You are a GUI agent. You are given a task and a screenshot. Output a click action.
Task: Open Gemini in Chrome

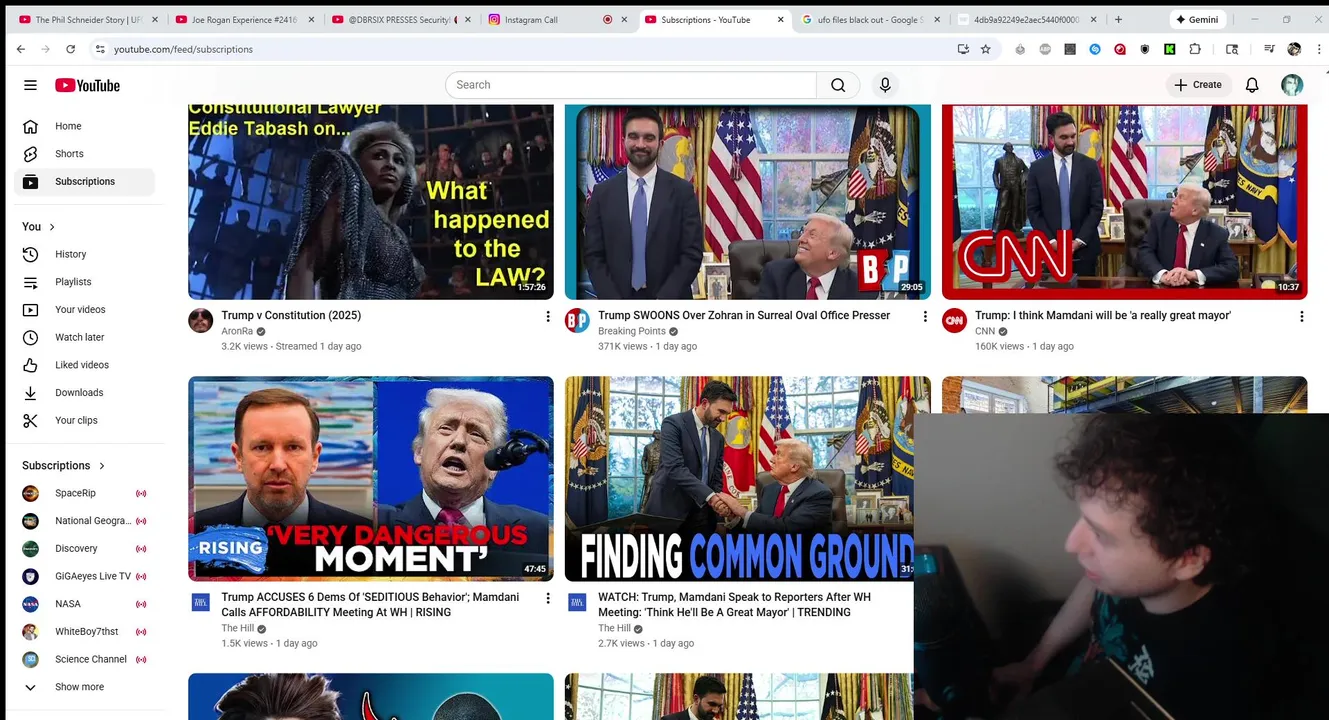click(x=1197, y=19)
